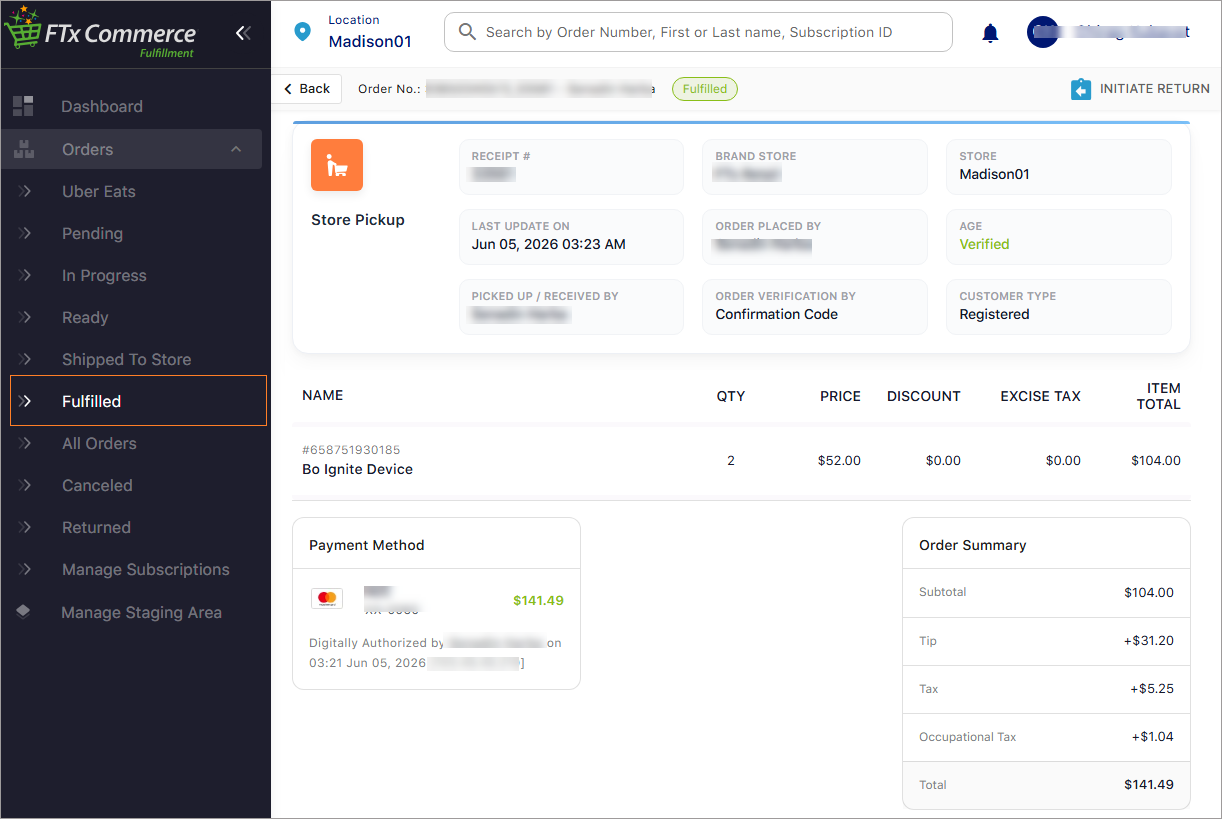This screenshot has height=819, width=1222.
Task: Click the green Fulfilled status badge
Action: click(705, 89)
